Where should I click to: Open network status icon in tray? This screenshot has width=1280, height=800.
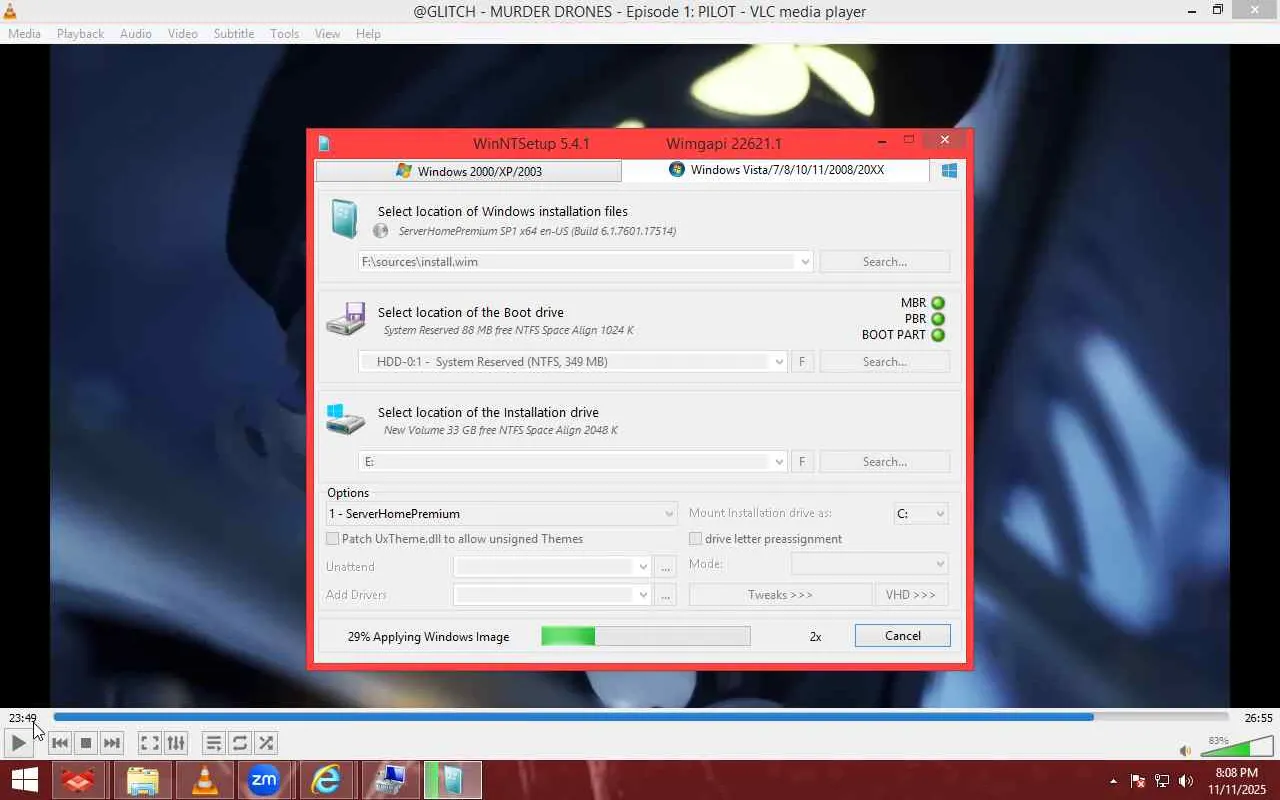point(1162,781)
